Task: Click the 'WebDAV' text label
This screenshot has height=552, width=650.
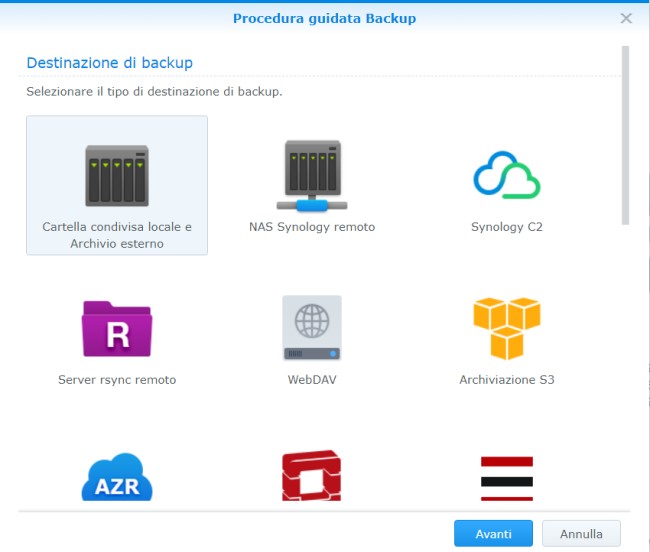Action: [x=312, y=380]
